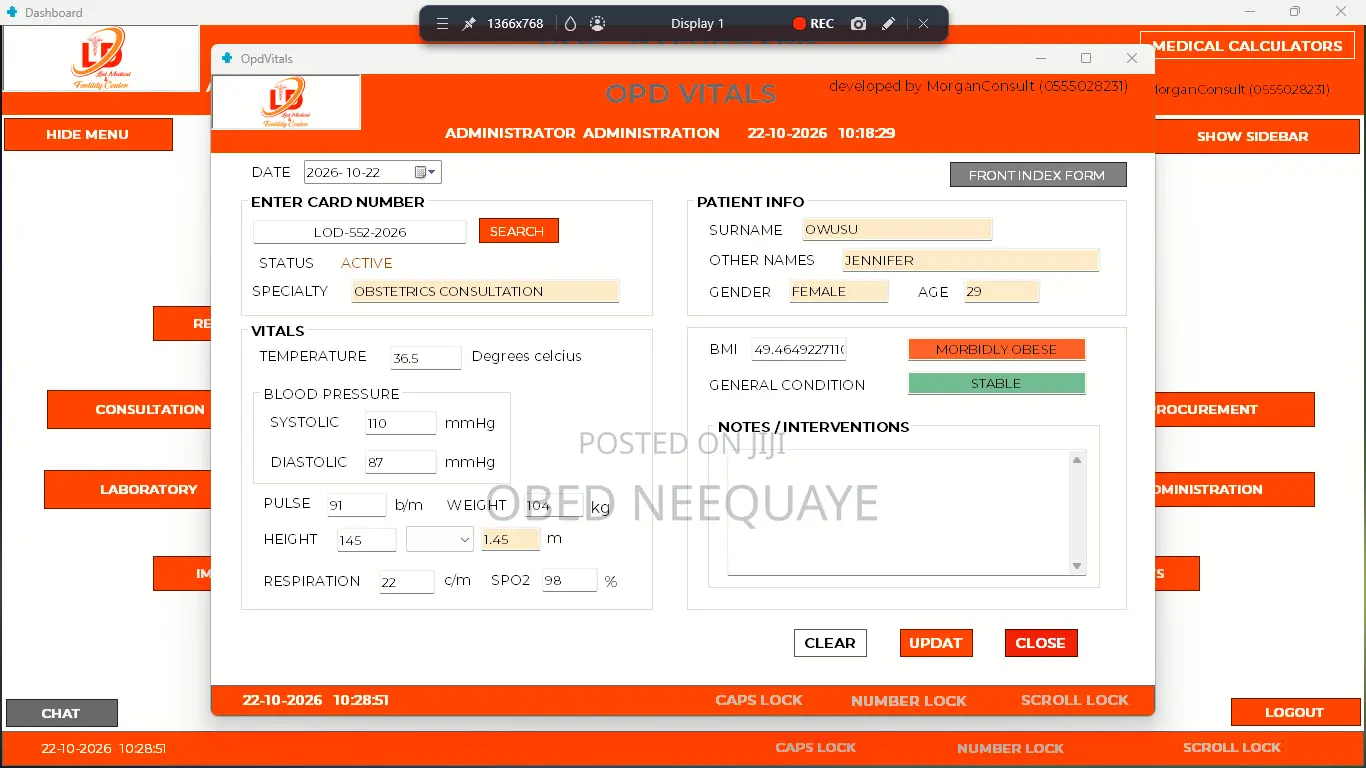
Task: Click the SURNAME field showing OWUSU
Action: (x=897, y=229)
